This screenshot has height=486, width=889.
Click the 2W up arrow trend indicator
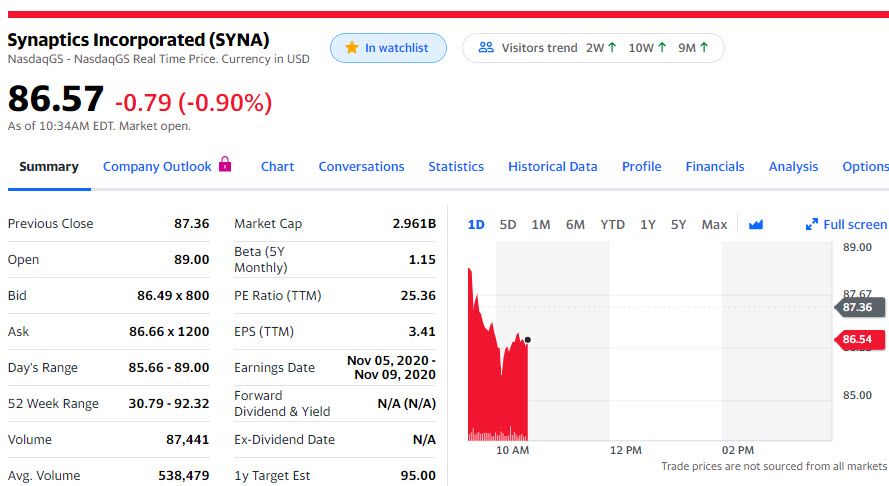[612, 48]
